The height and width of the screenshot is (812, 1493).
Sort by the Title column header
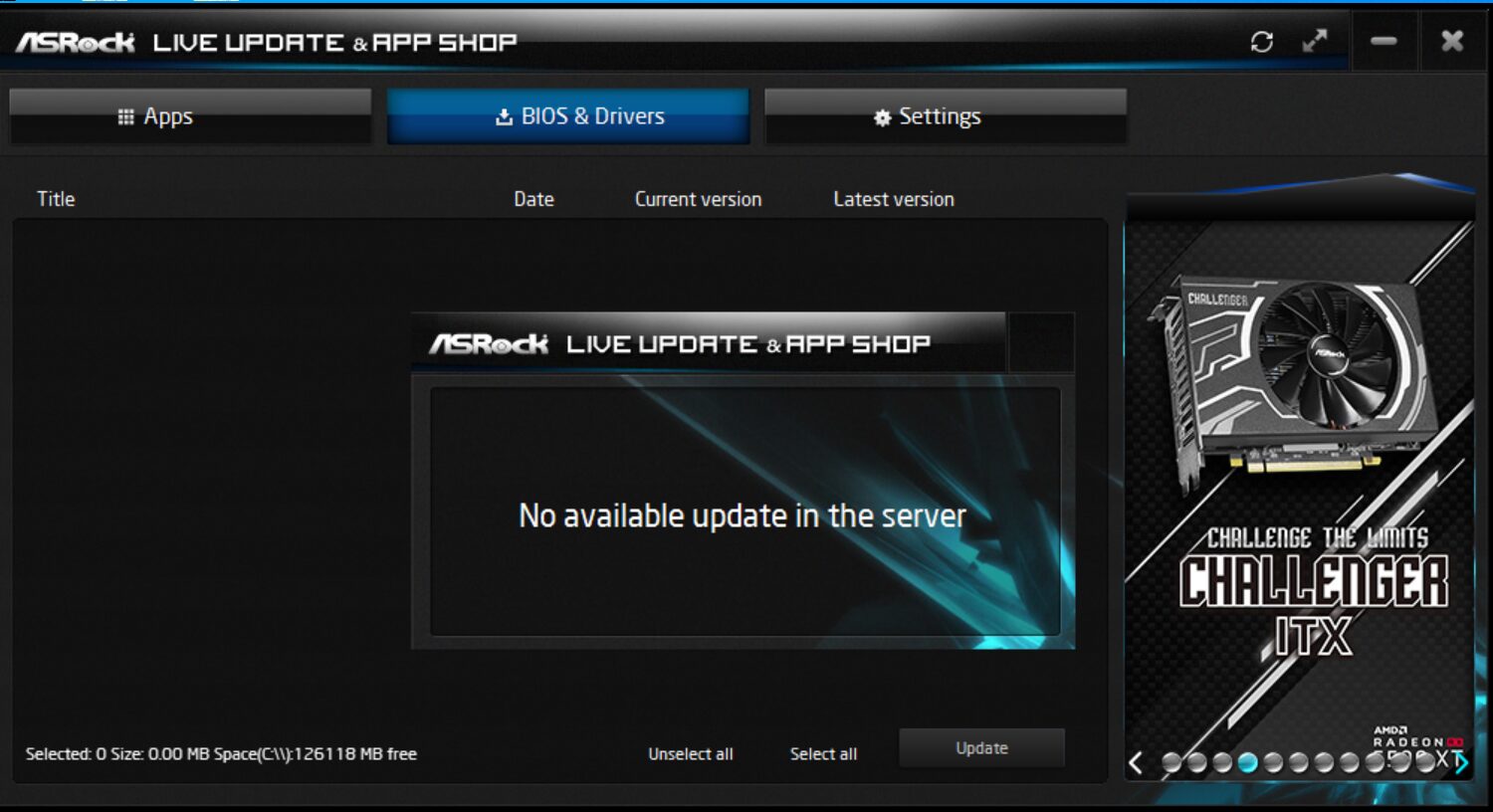tap(56, 199)
